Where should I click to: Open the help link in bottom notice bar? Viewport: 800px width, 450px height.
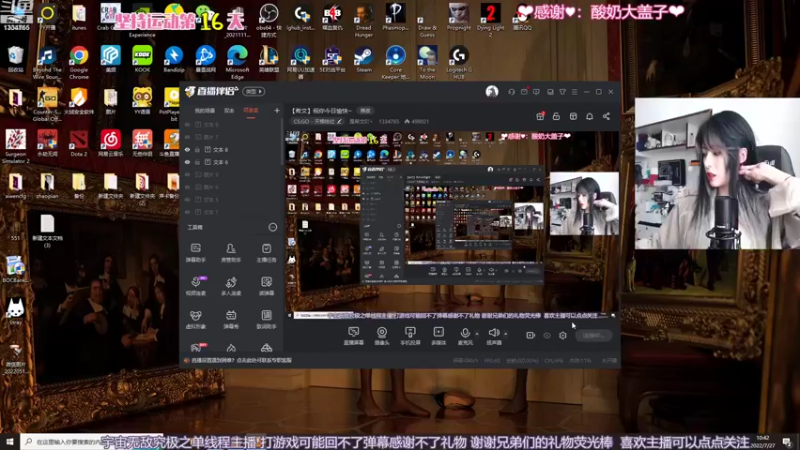pyautogui.click(x=241, y=360)
